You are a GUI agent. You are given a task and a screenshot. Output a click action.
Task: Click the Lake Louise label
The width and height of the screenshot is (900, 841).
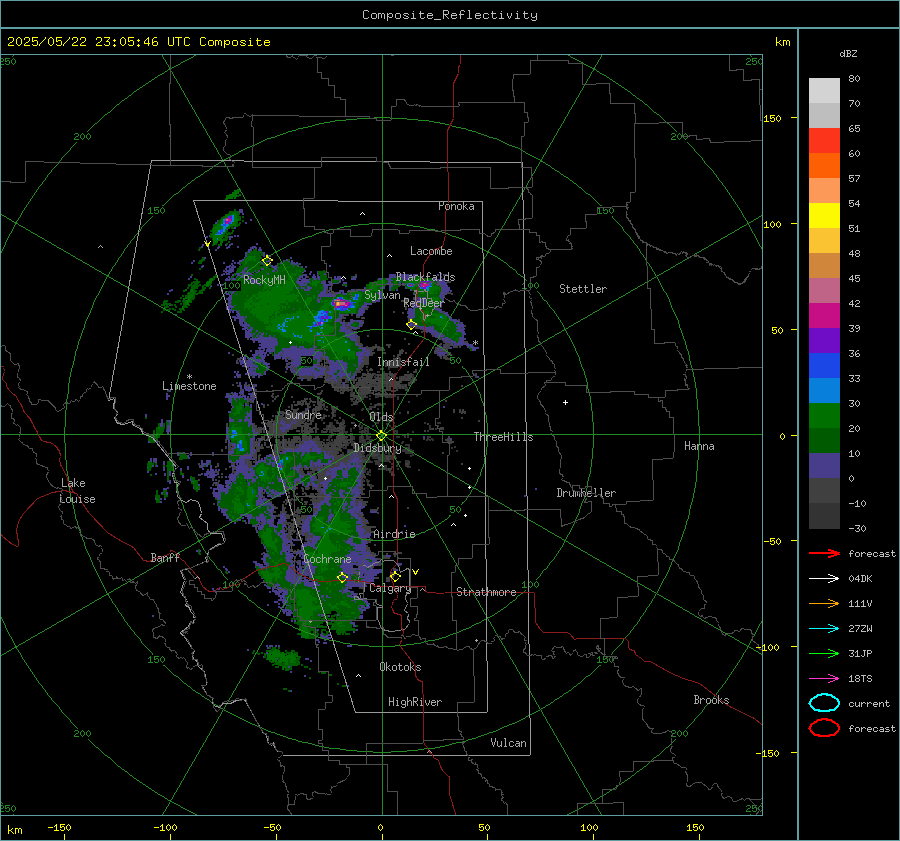point(77,491)
